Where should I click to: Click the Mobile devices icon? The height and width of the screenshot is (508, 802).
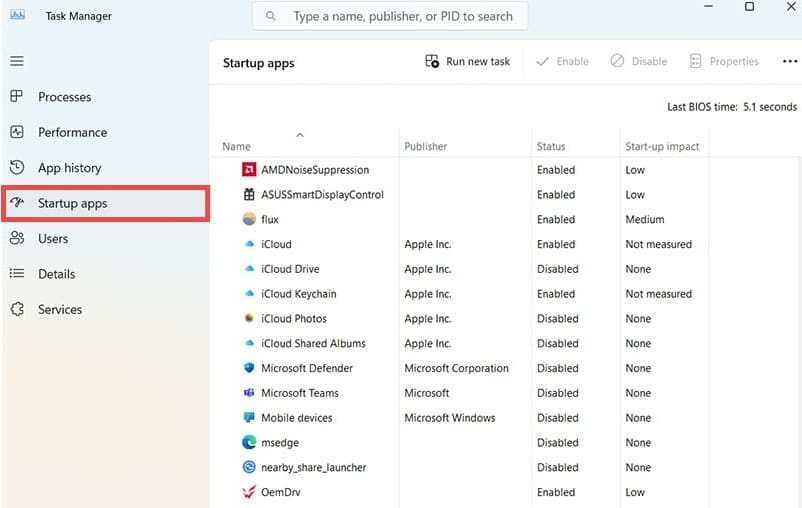249,417
